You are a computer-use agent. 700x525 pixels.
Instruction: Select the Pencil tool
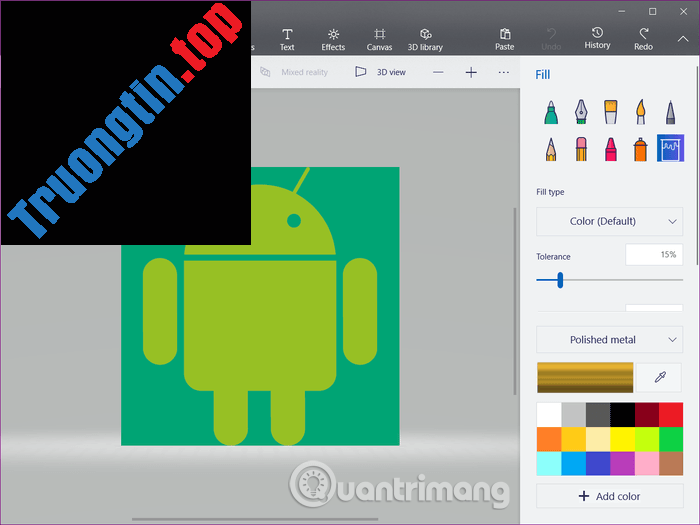[551, 149]
